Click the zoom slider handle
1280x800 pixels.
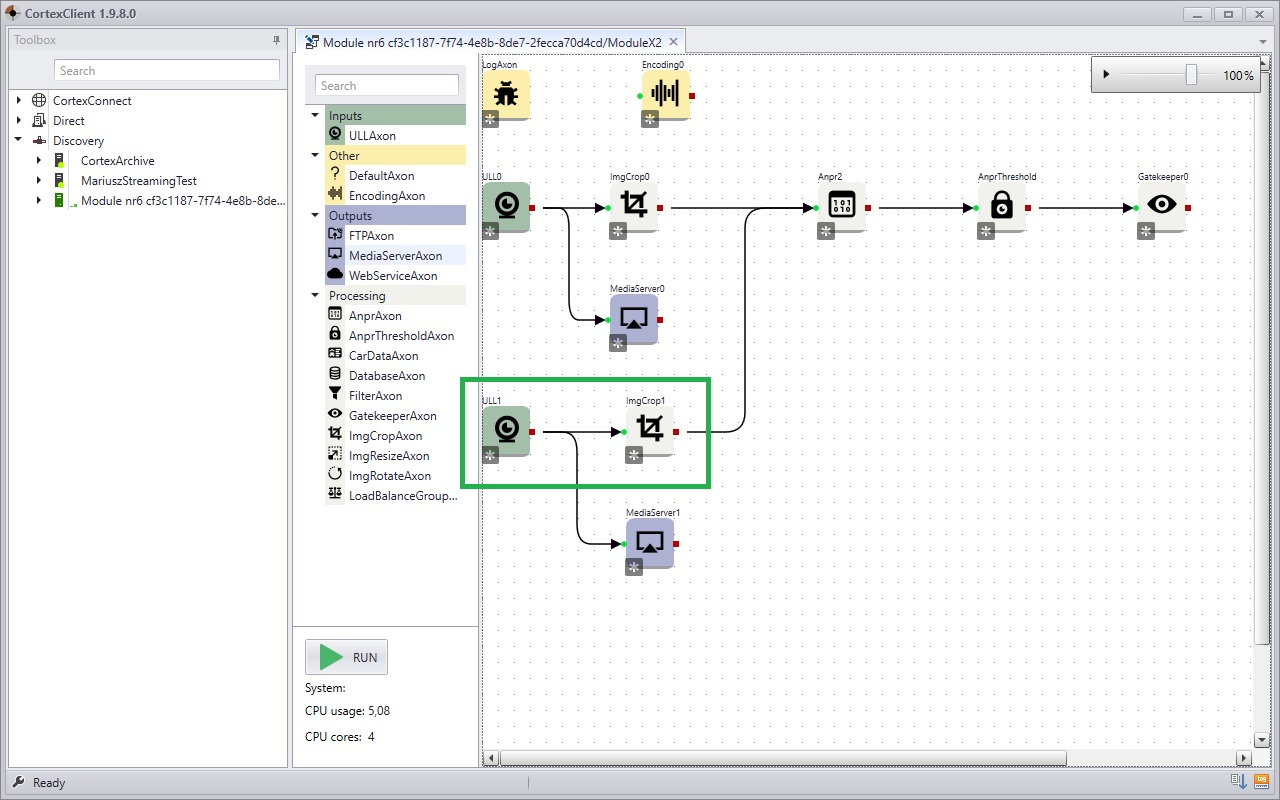[1191, 75]
